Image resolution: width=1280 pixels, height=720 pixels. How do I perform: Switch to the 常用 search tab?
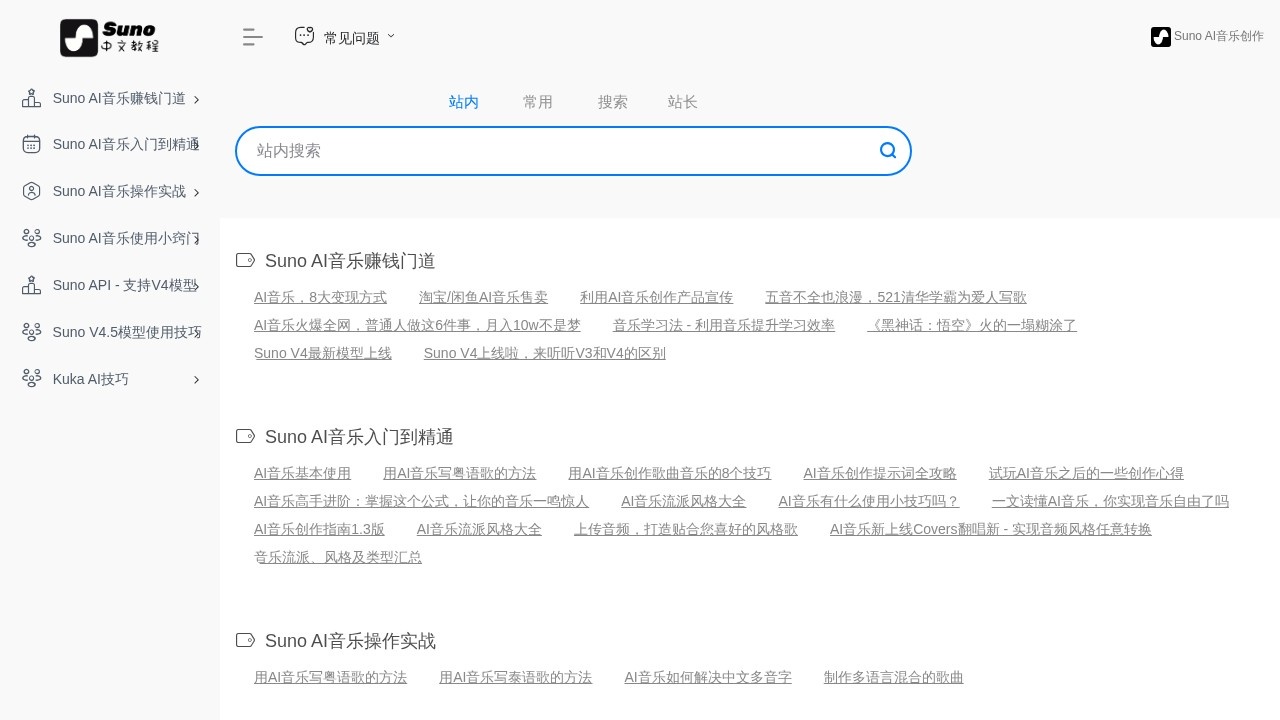click(538, 102)
